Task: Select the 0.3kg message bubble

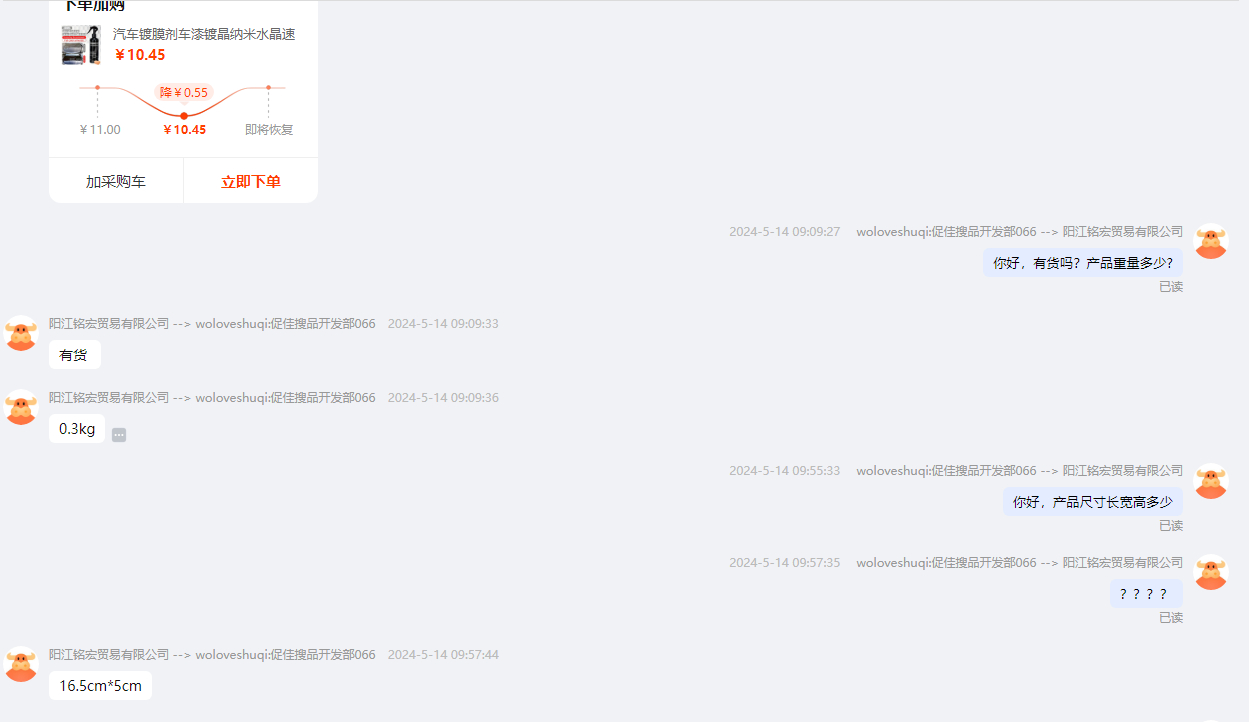Action: pos(77,429)
